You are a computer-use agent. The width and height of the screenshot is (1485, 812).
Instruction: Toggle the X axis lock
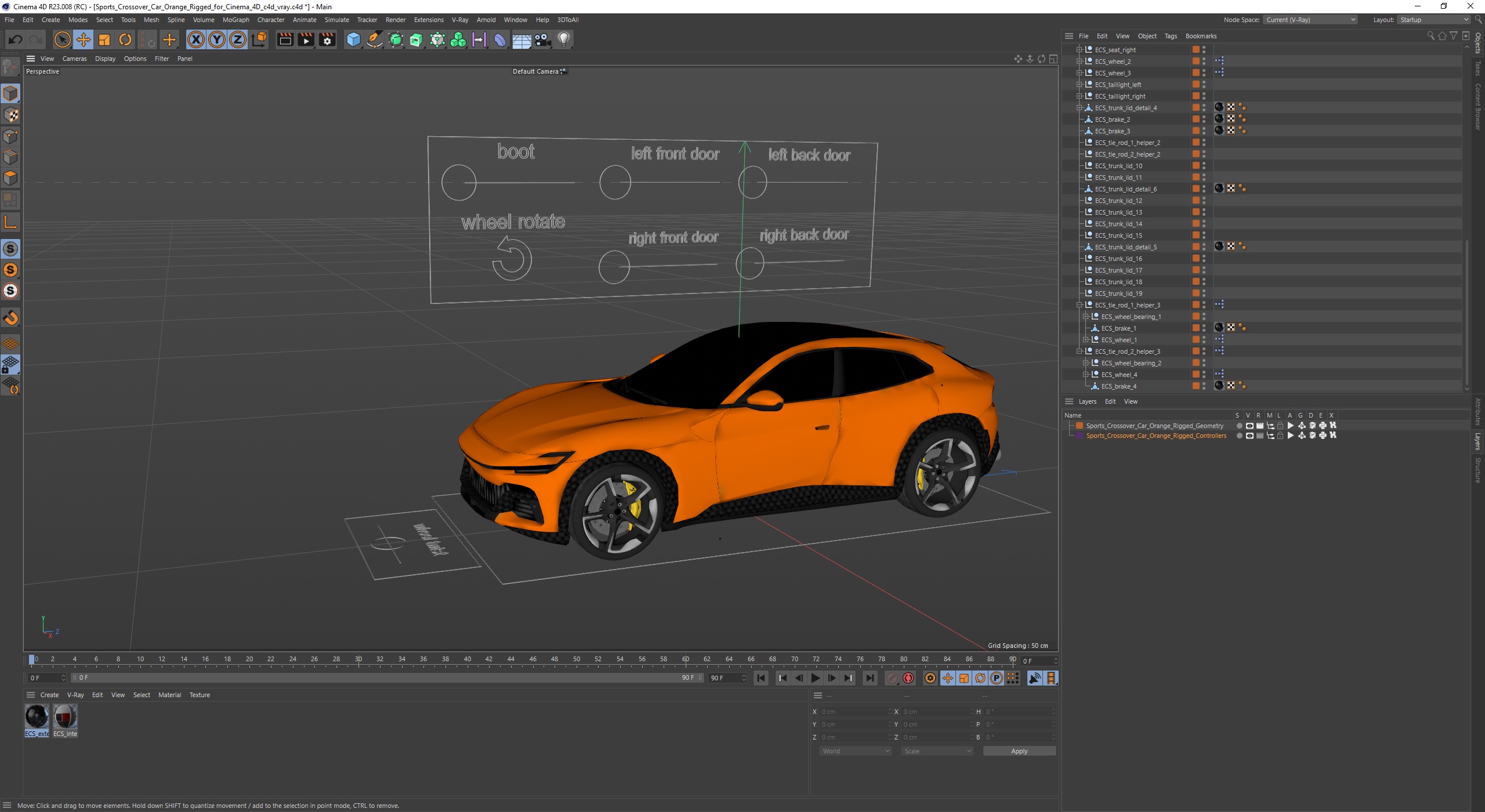click(196, 39)
